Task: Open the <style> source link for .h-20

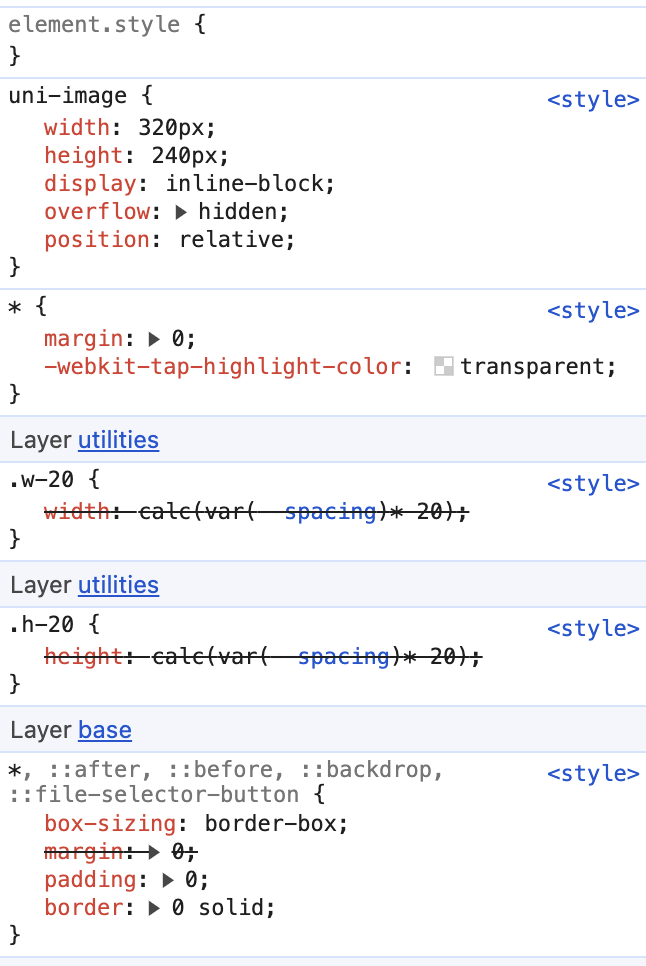Action: pyautogui.click(x=593, y=629)
